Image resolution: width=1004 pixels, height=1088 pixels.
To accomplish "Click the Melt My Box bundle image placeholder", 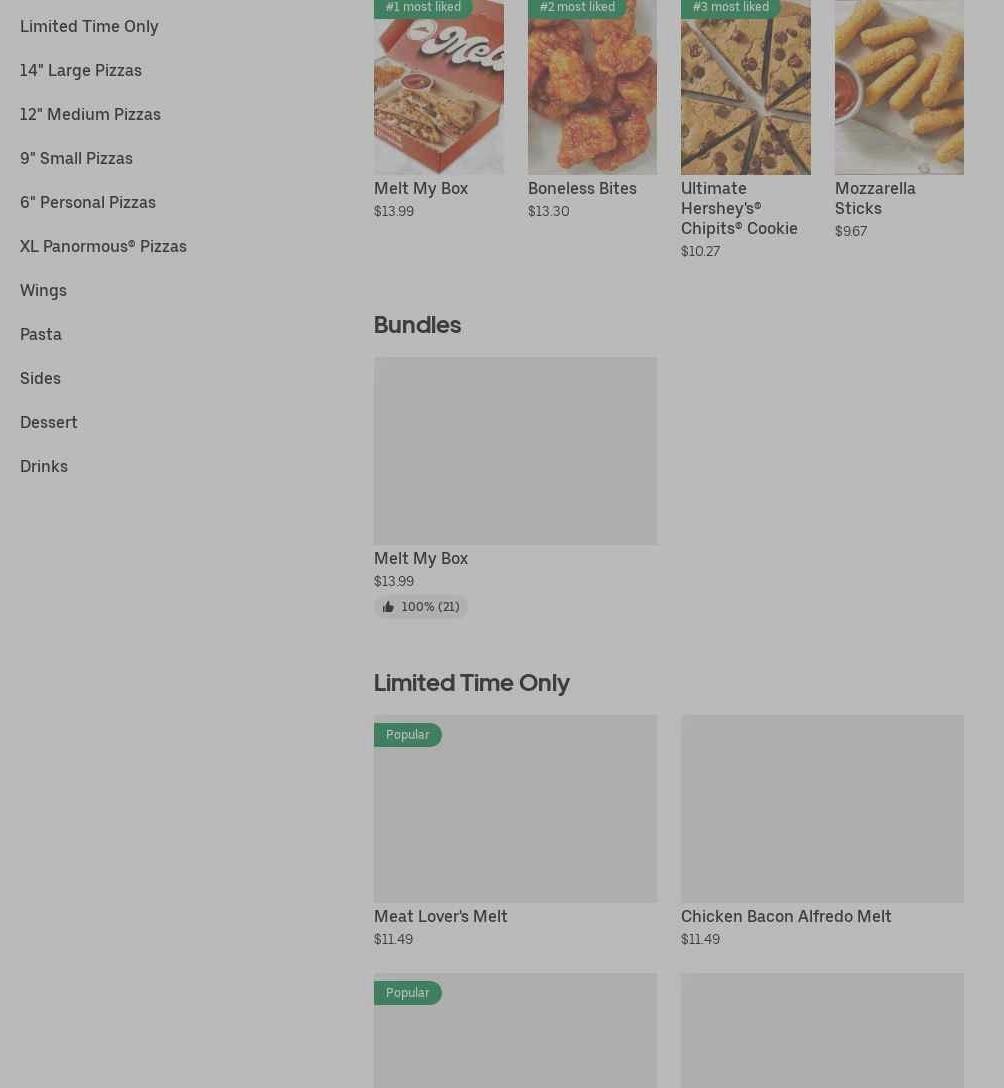I will pos(515,451).
